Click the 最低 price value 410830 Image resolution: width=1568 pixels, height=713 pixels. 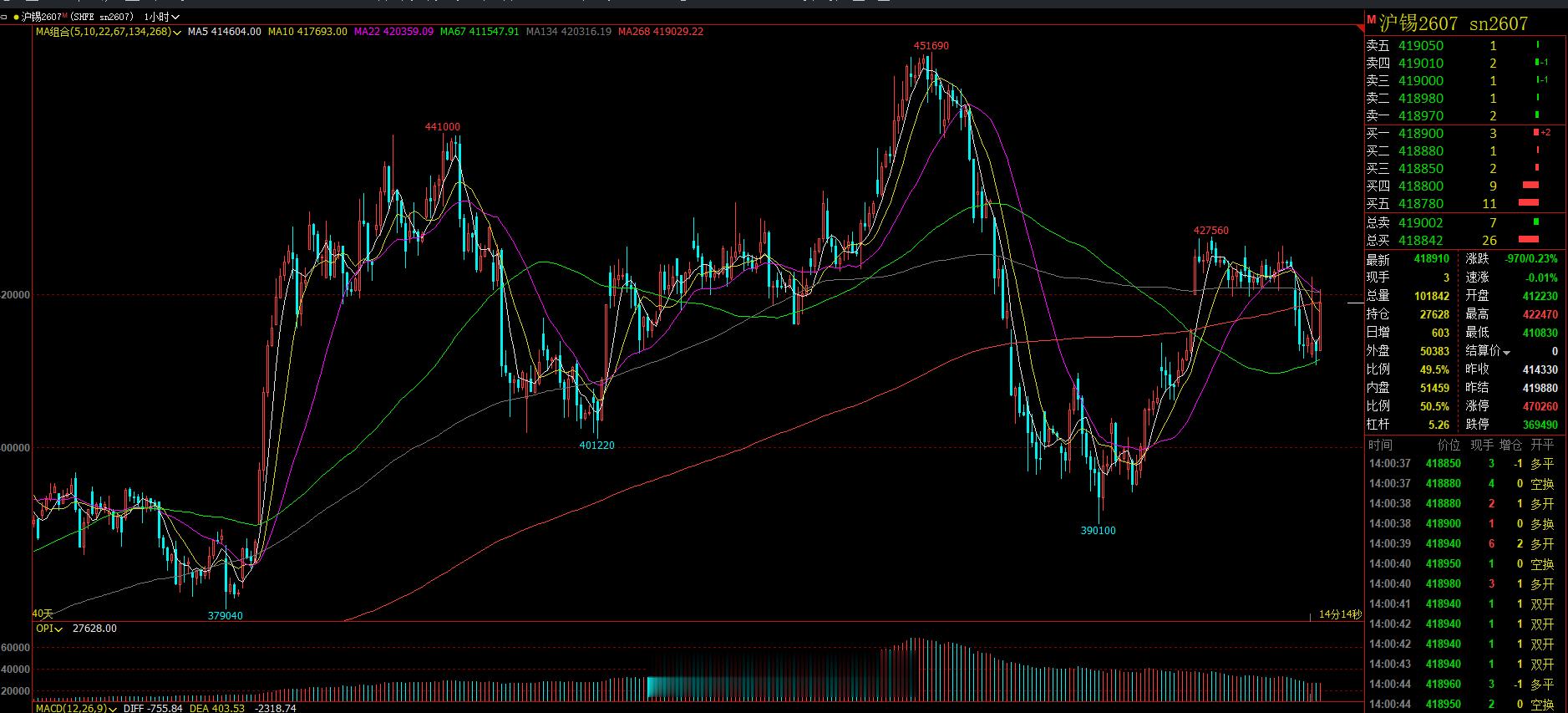tap(1540, 333)
